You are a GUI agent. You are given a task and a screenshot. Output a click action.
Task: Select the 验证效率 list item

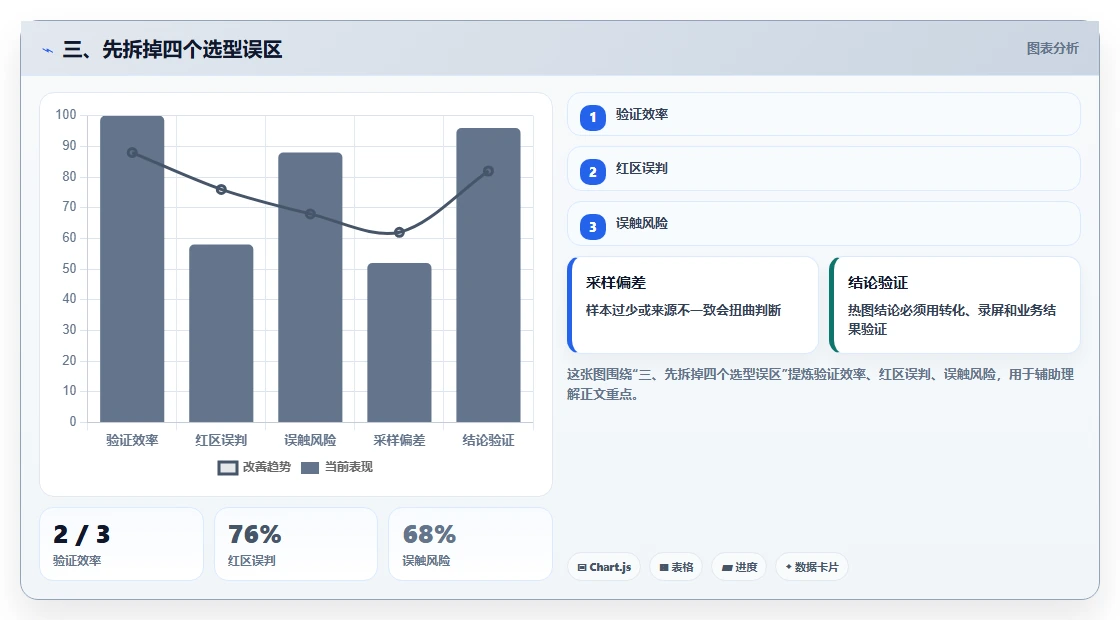tap(824, 114)
